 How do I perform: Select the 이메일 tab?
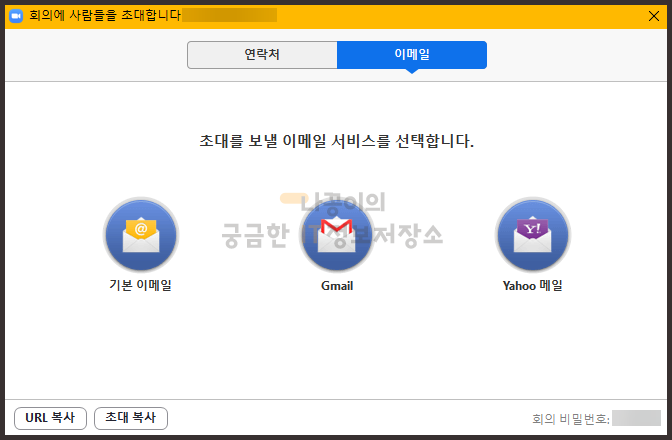click(x=412, y=55)
